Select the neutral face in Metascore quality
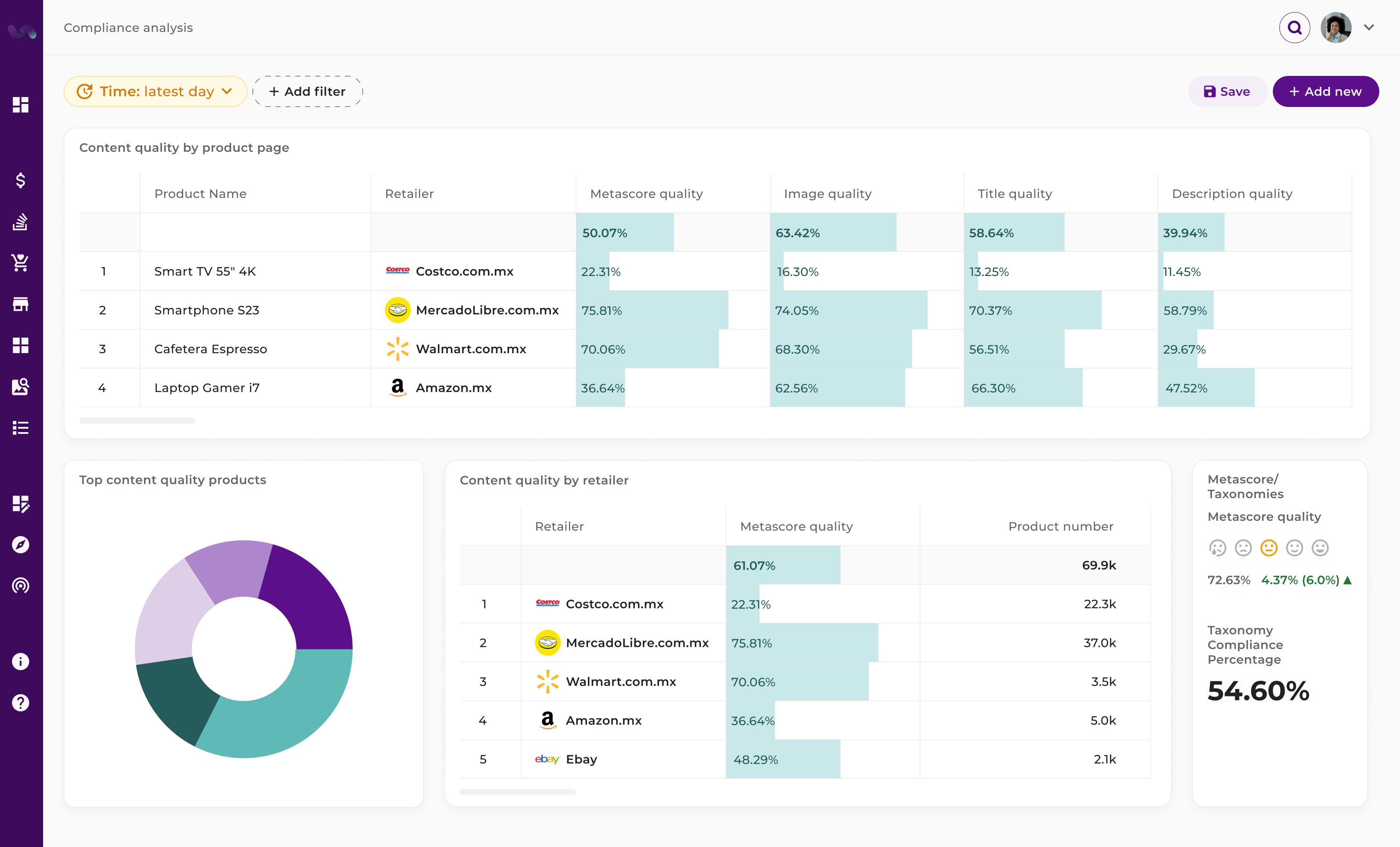 pos(1269,548)
